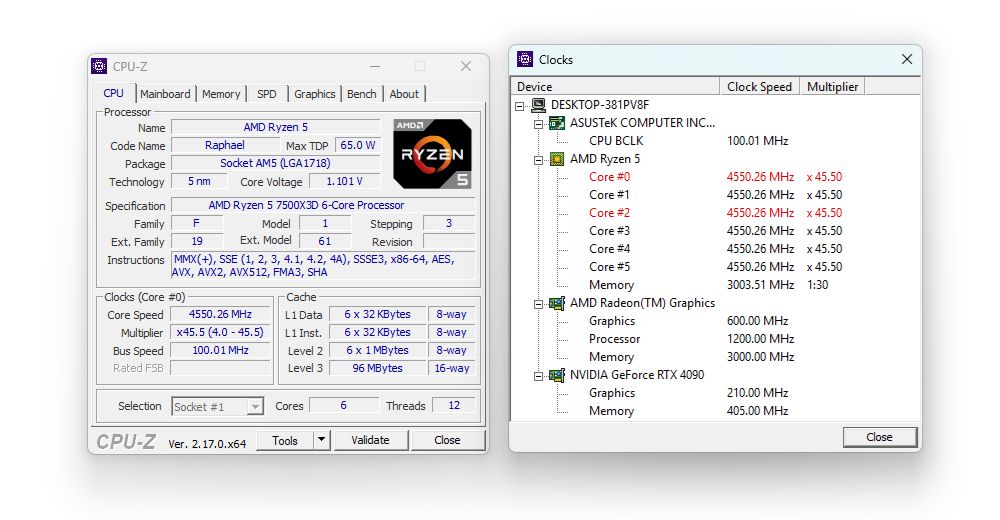Open the Memory tab in CPU-Z
1000x520 pixels.
pyautogui.click(x=221, y=94)
